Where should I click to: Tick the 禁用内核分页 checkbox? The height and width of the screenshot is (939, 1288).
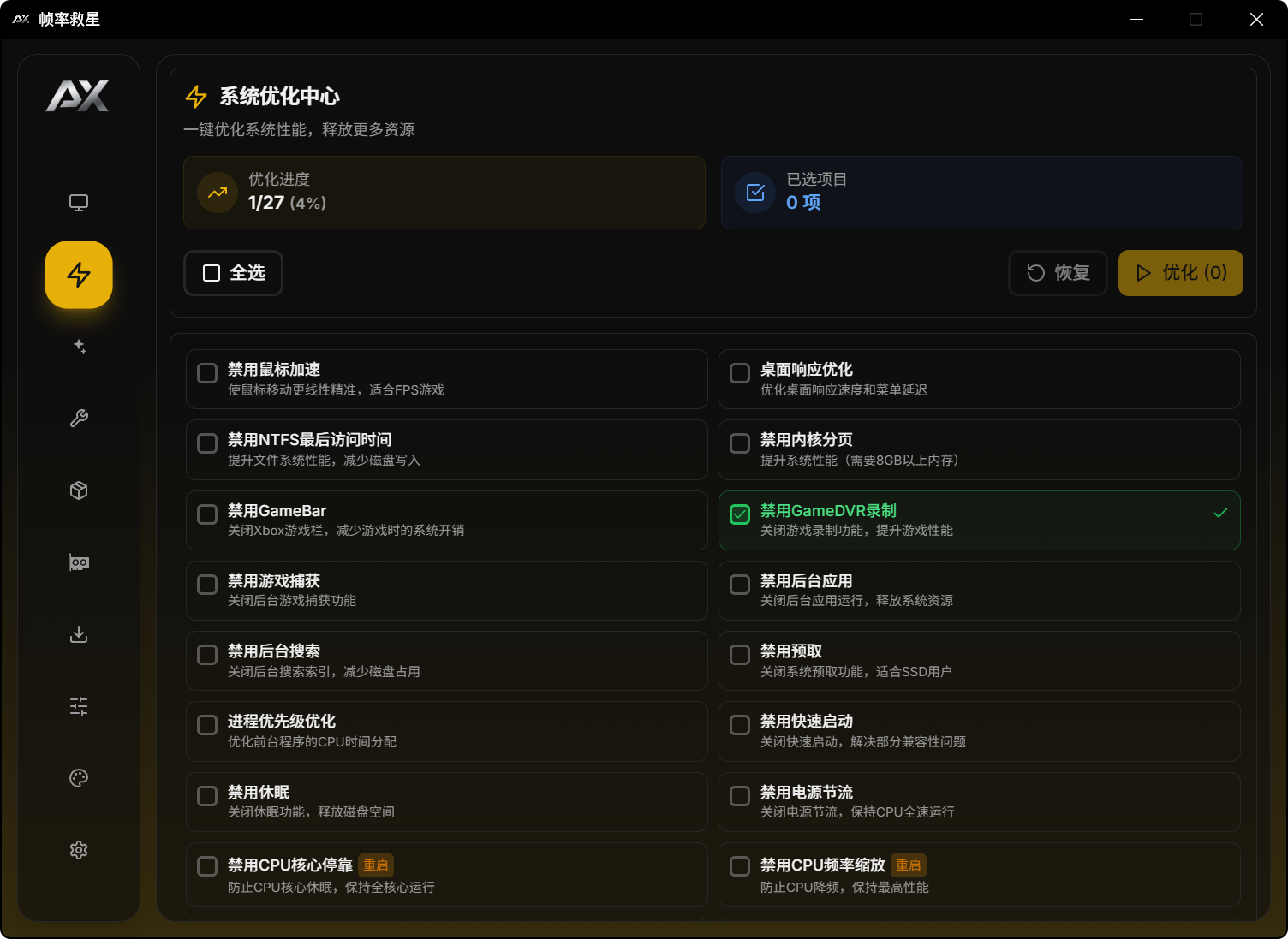click(740, 443)
